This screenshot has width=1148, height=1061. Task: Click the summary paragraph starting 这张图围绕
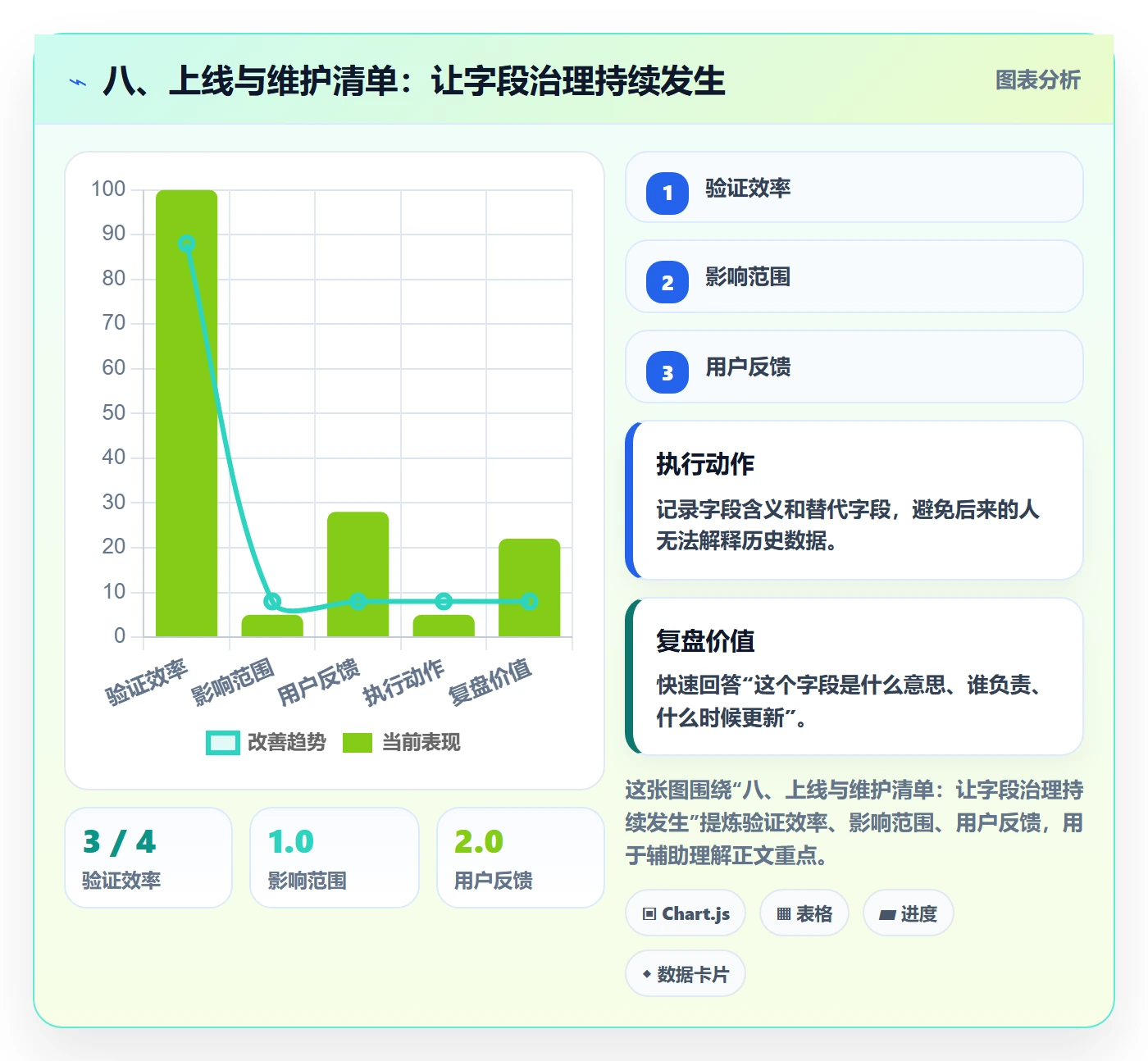[x=854, y=822]
